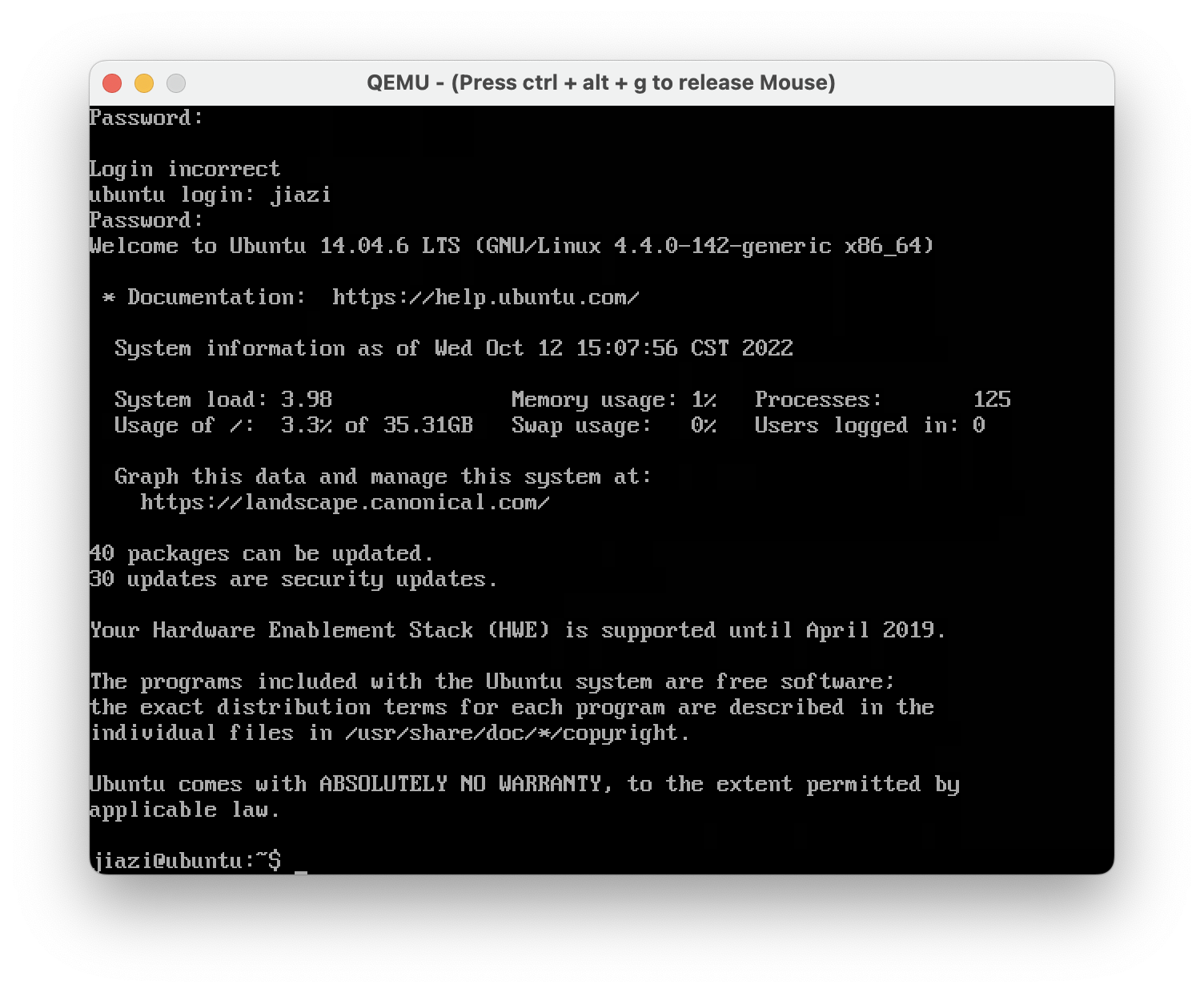1204x993 pixels.
Task: Click the system information date line
Action: (x=454, y=348)
